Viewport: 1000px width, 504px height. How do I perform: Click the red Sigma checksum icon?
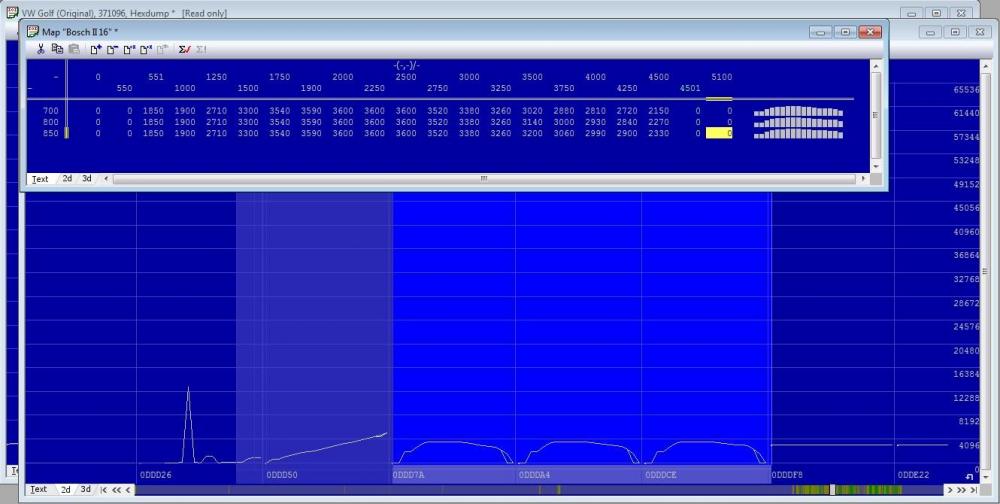click(x=185, y=49)
